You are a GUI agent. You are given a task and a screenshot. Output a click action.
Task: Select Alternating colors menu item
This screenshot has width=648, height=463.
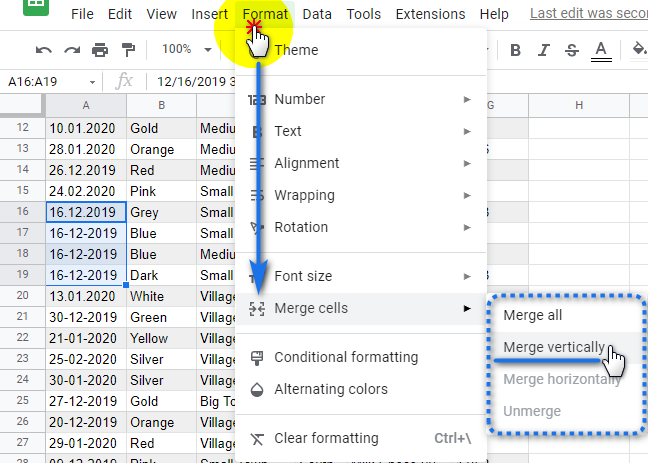coord(361,389)
